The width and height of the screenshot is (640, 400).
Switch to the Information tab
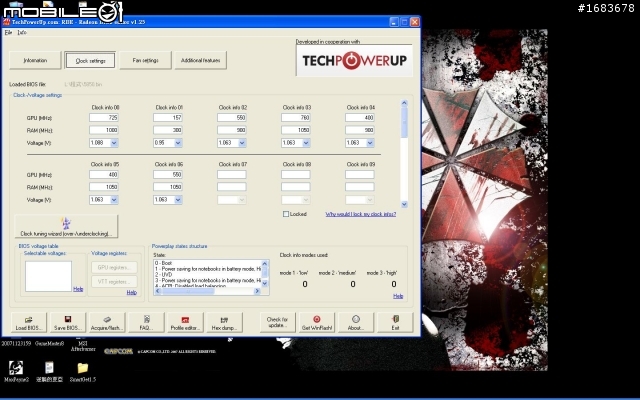(x=35, y=60)
